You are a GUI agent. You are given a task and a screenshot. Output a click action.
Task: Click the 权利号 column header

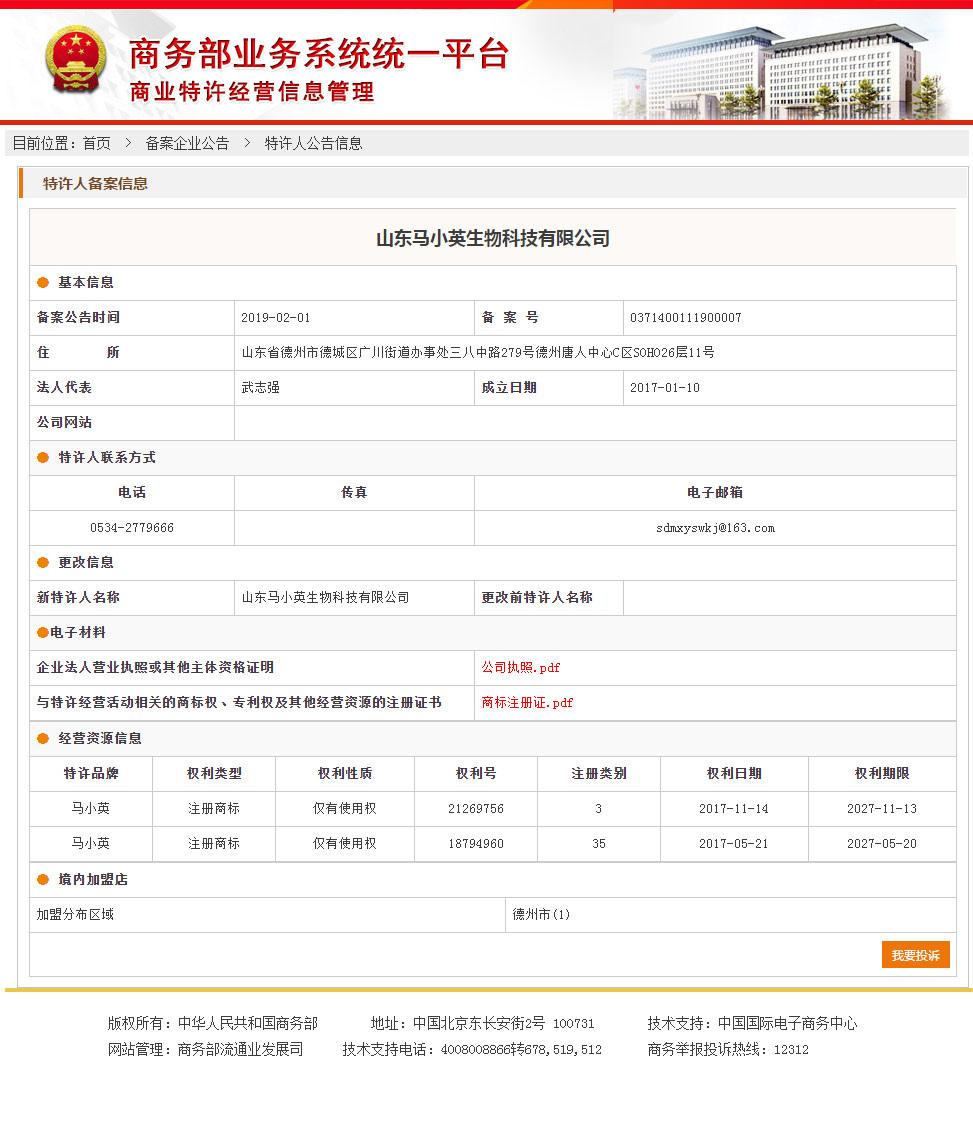476,773
